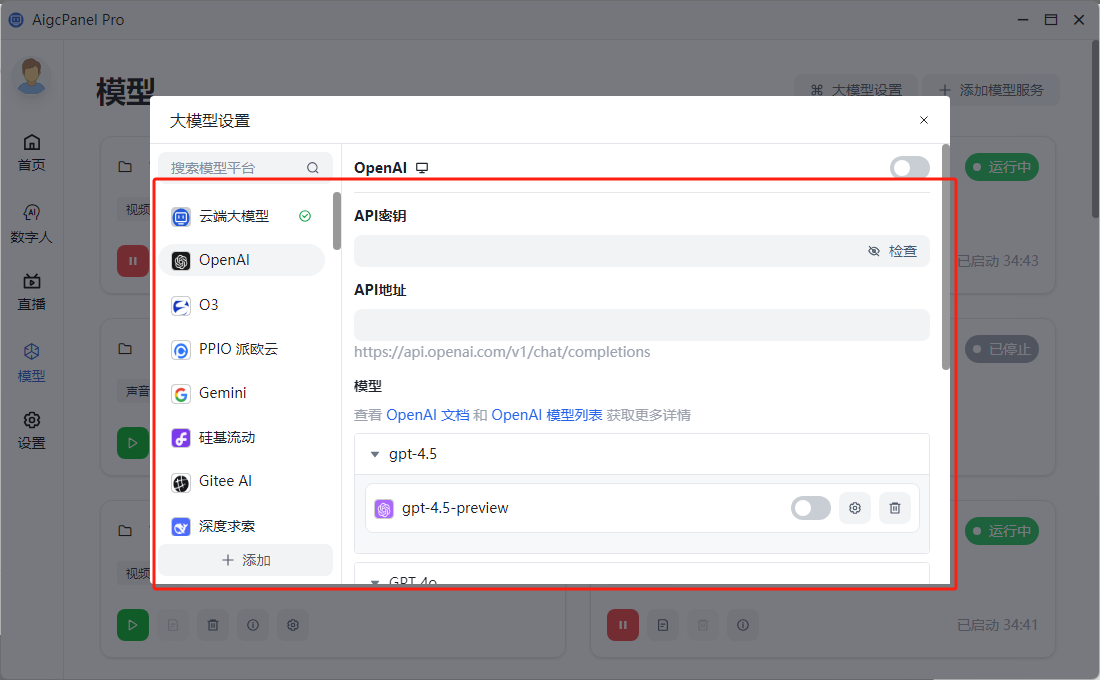Open the OpenAI 文档 link
The image size is (1100, 680).
click(428, 415)
